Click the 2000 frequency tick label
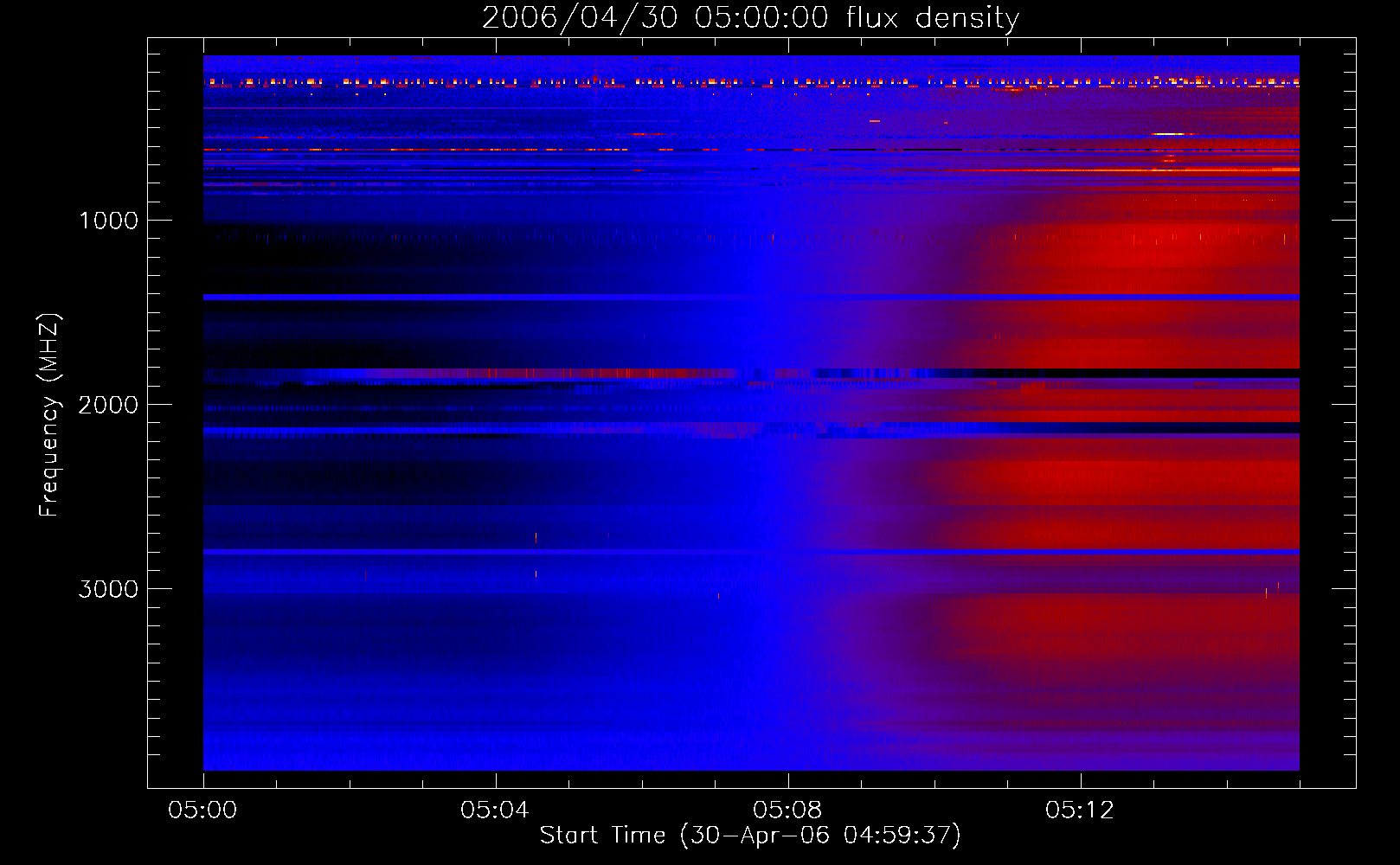Screen dimensions: 1400x865 [108, 405]
